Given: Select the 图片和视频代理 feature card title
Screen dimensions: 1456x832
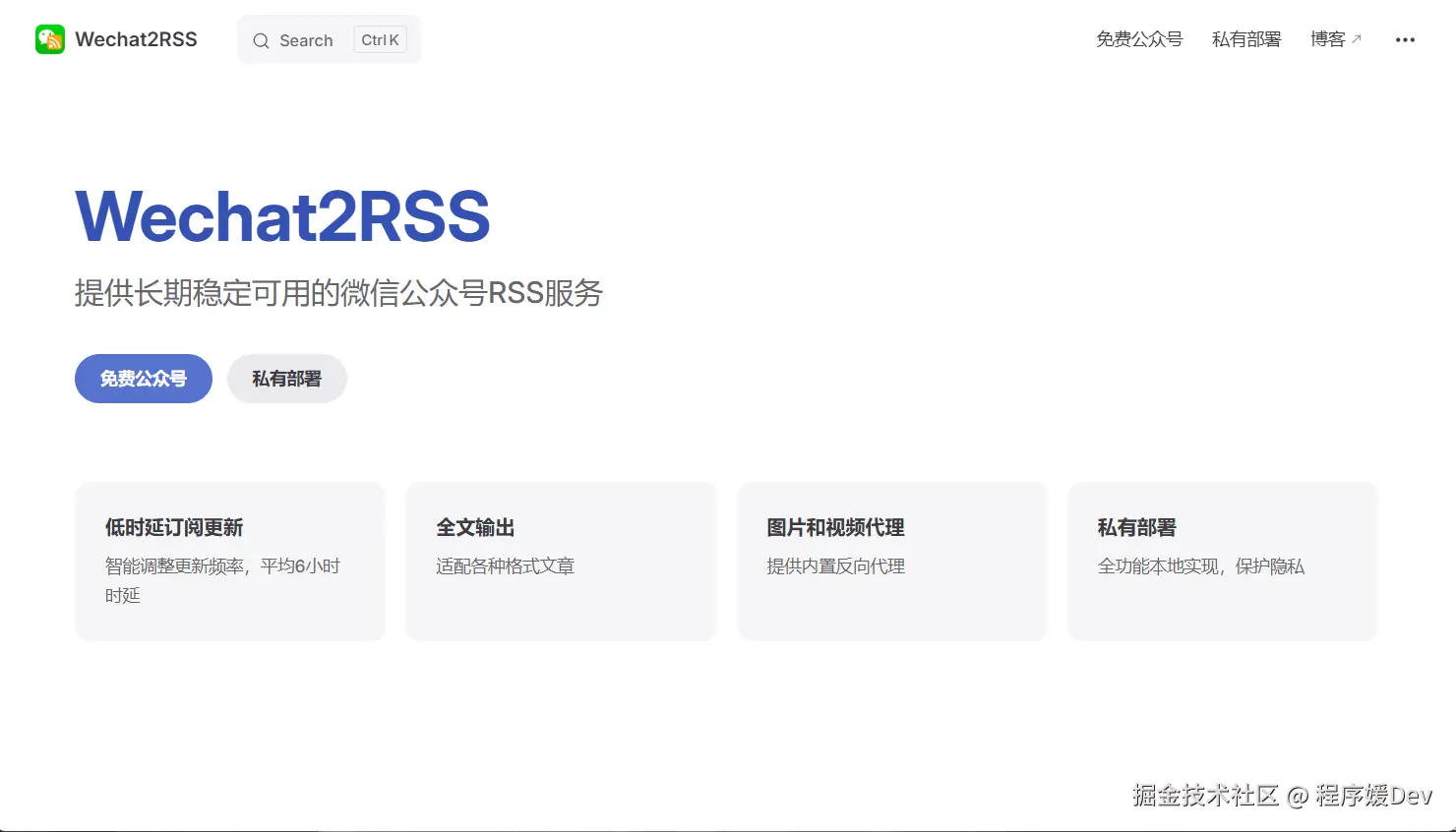Looking at the screenshot, I should 835,527.
